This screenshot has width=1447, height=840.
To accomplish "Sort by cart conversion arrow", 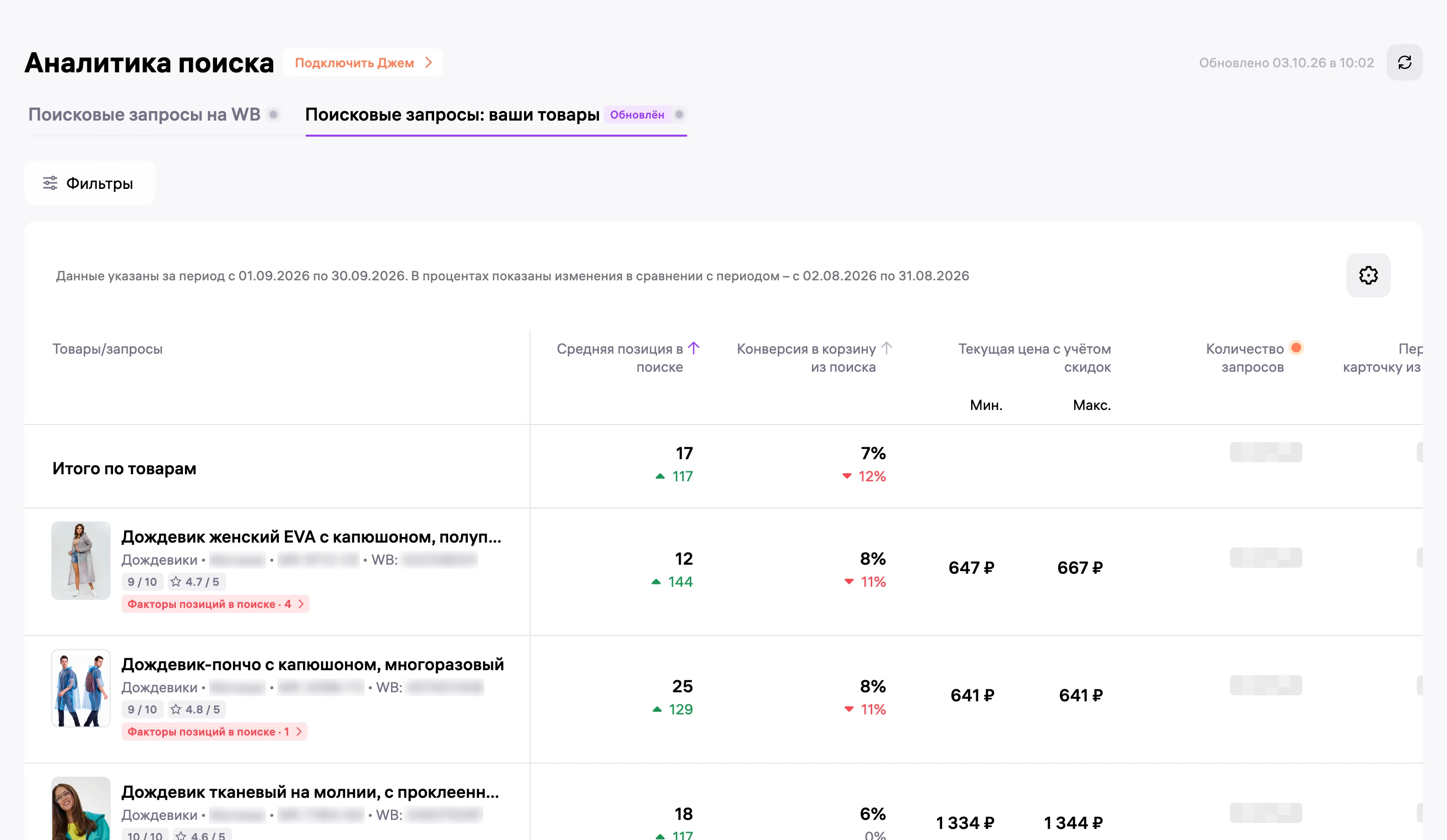I will point(887,348).
